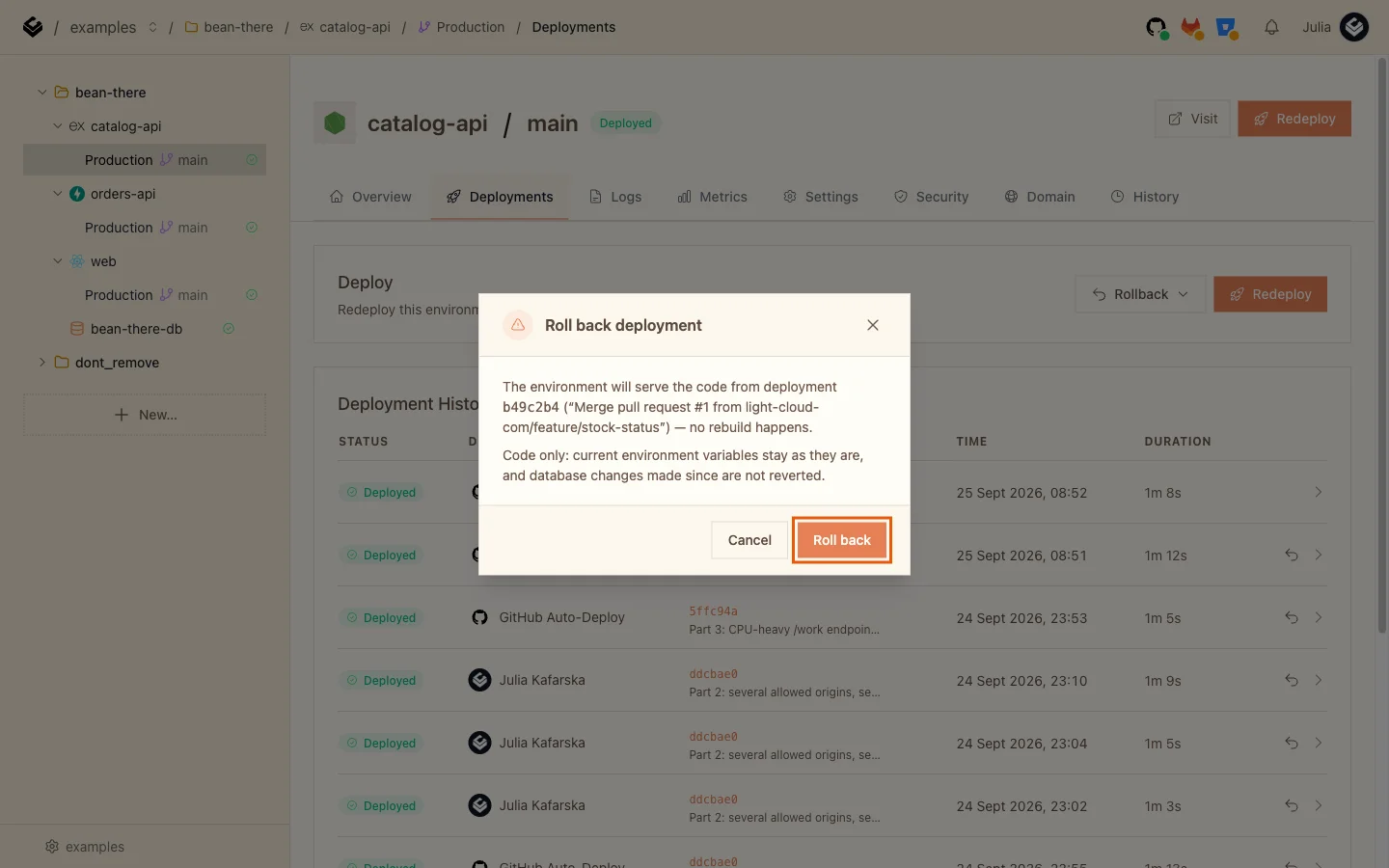Expand details chevron for 24 Sept 23:04 deployment

click(x=1319, y=743)
